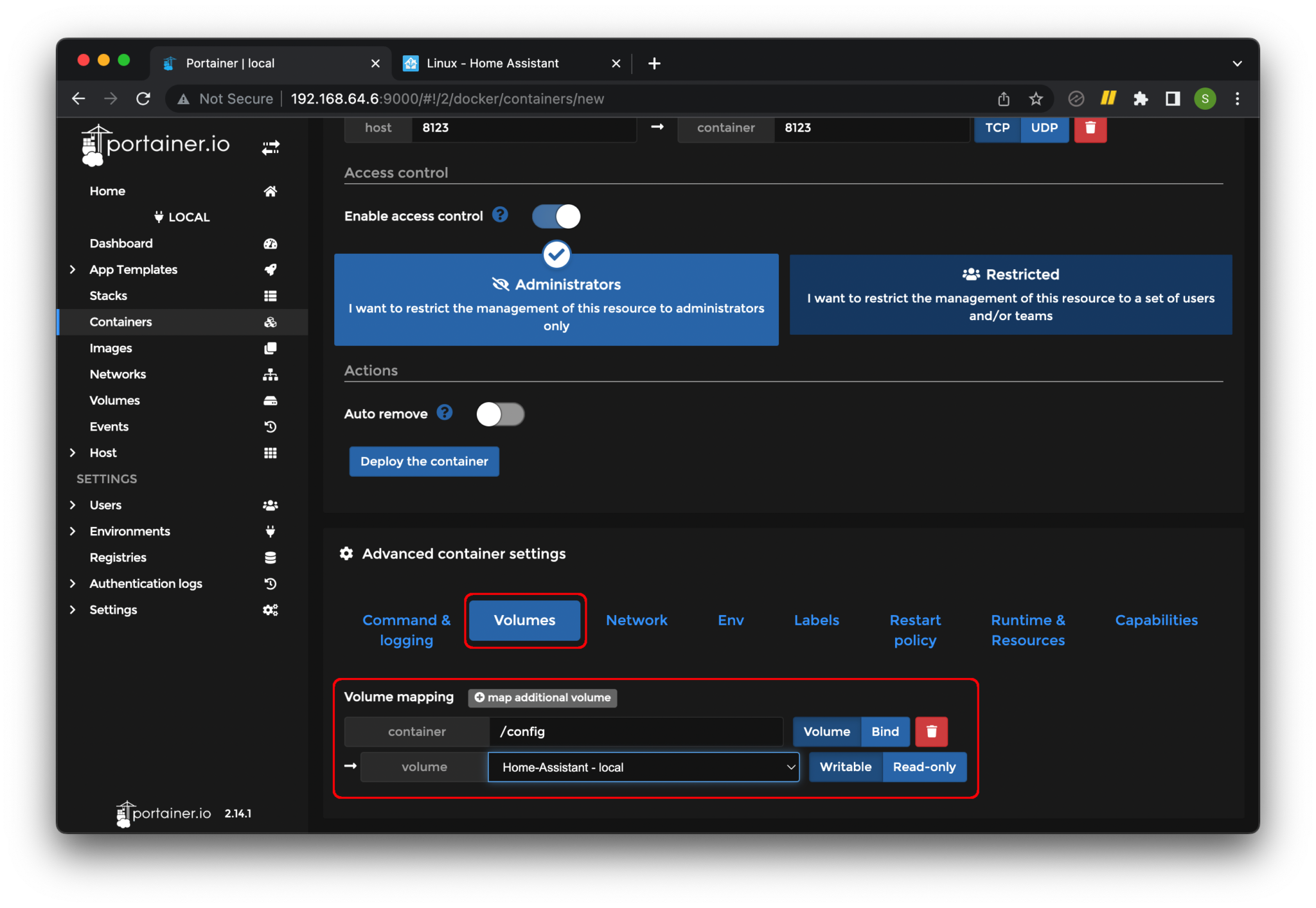Switch to Restart policy tab

915,630
